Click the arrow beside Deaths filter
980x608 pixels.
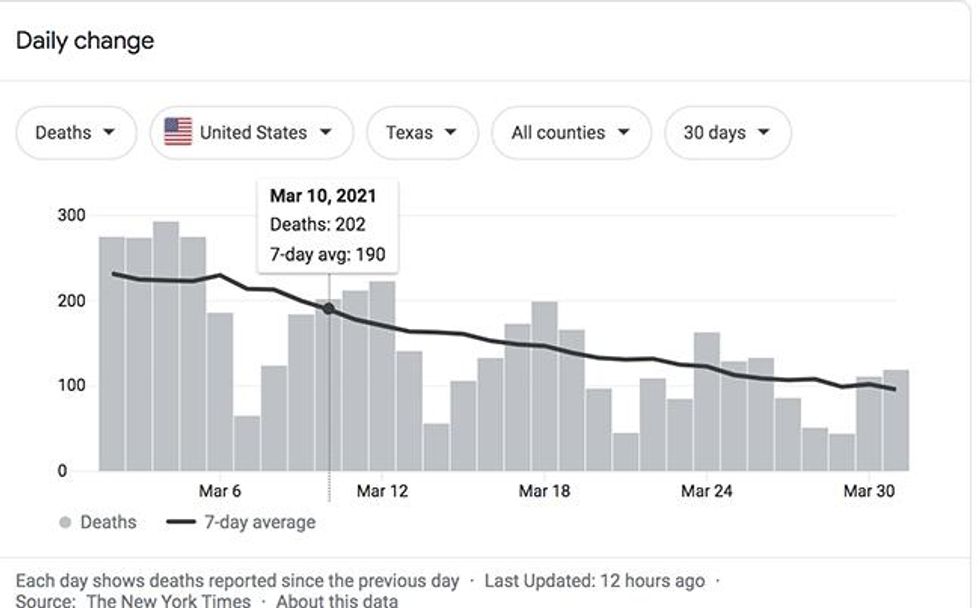coord(108,133)
